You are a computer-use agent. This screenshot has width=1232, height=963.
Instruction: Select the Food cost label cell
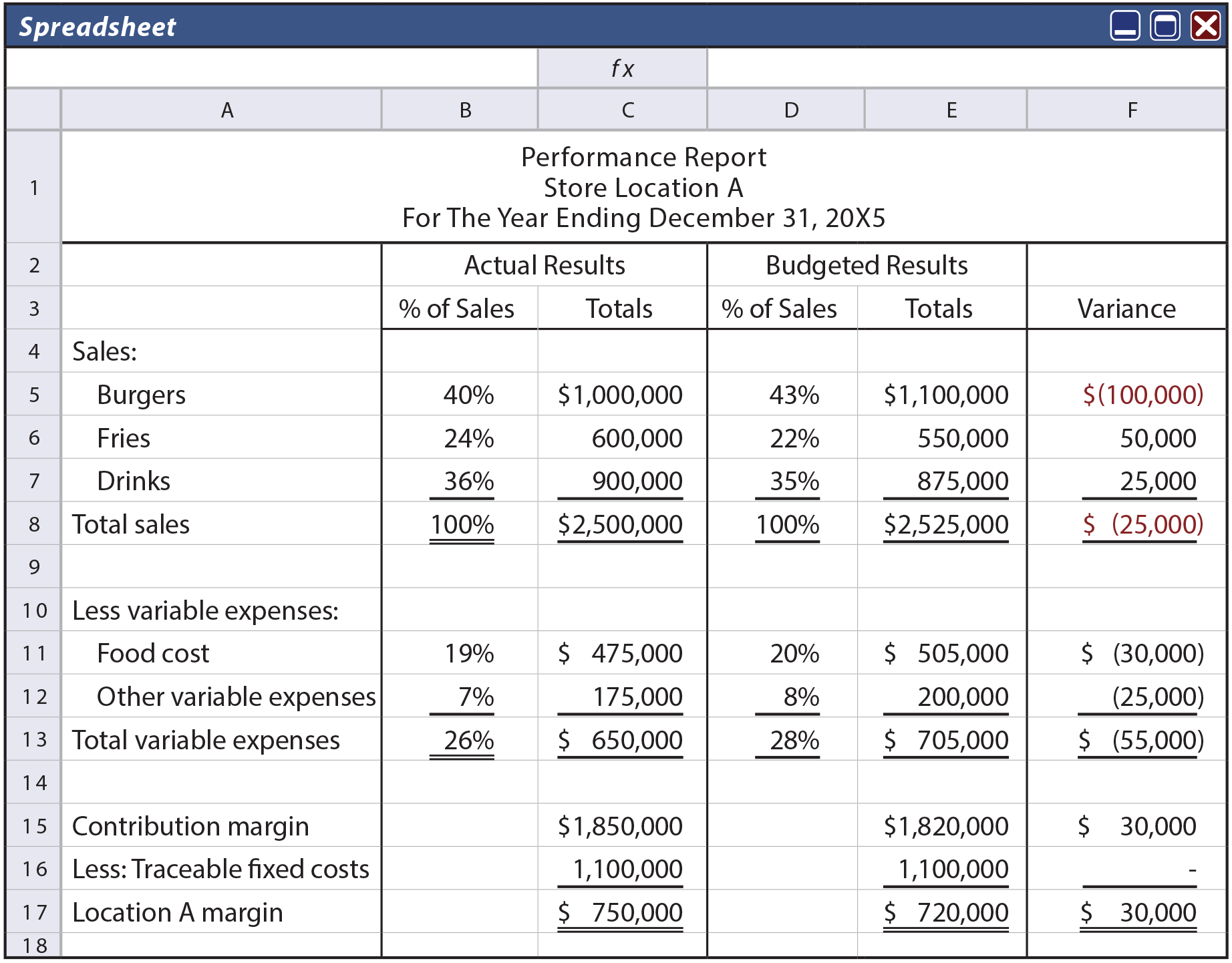pos(221,652)
